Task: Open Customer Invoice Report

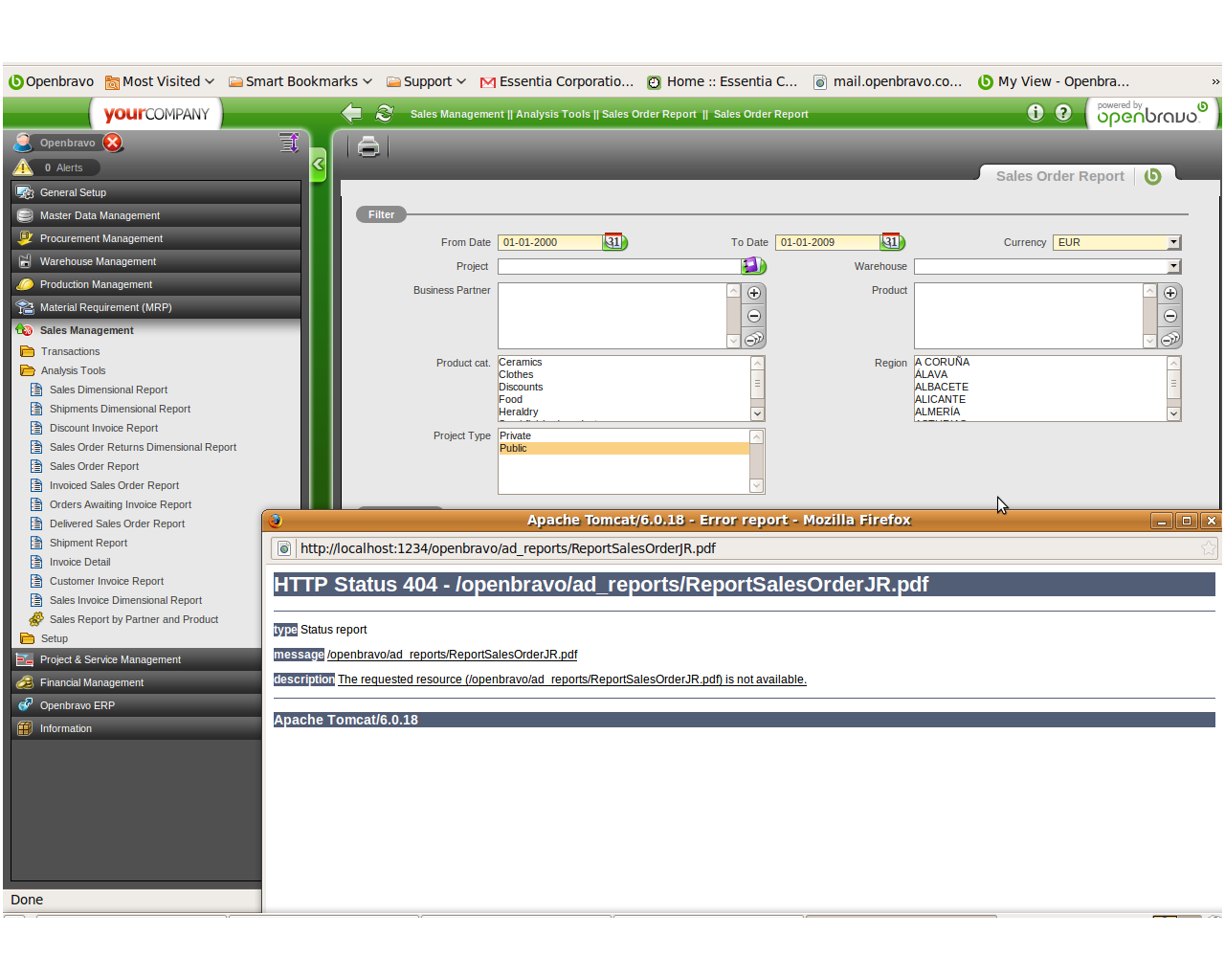Action: click(106, 581)
